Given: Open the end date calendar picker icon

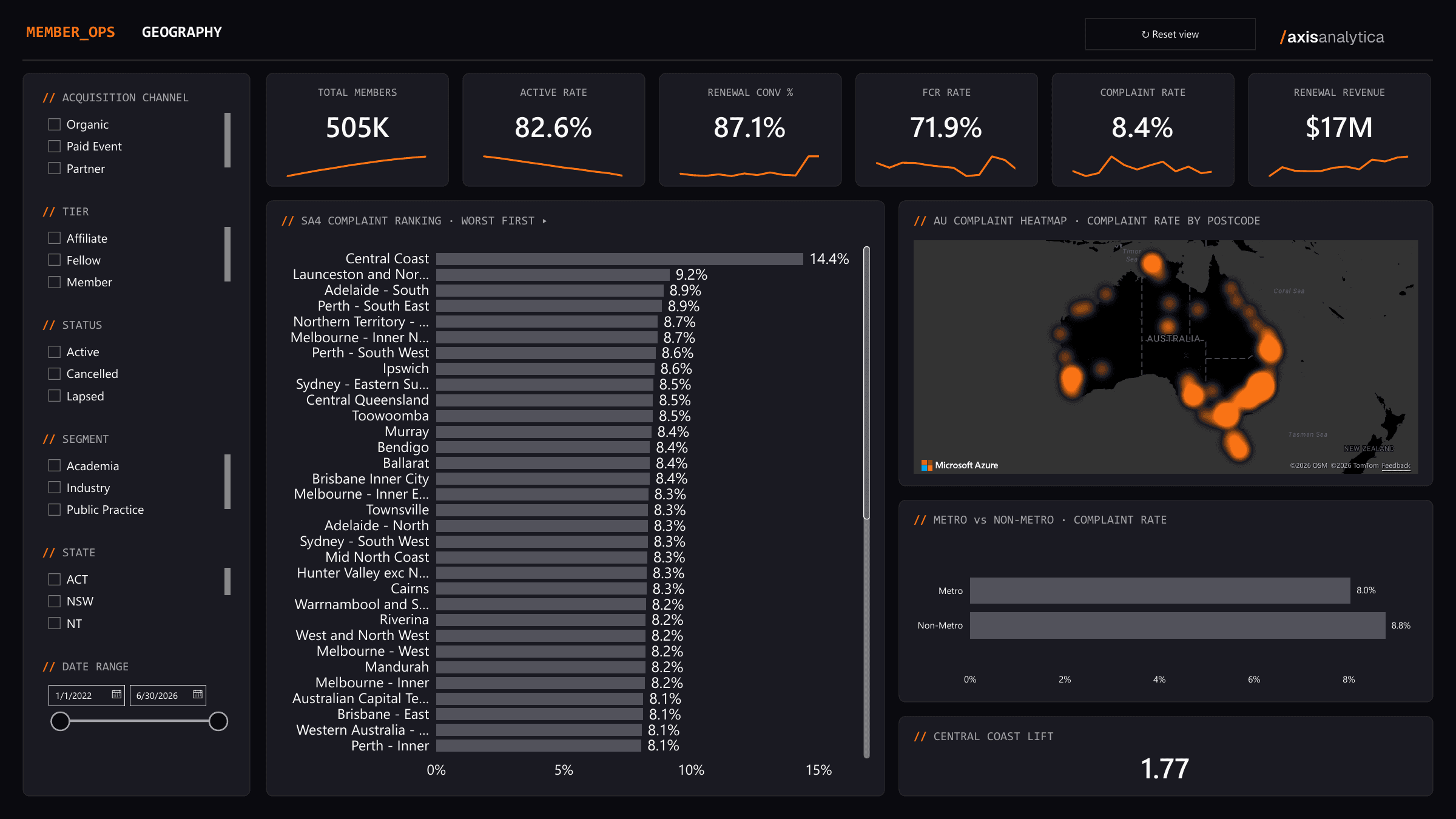Looking at the screenshot, I should coord(198,695).
